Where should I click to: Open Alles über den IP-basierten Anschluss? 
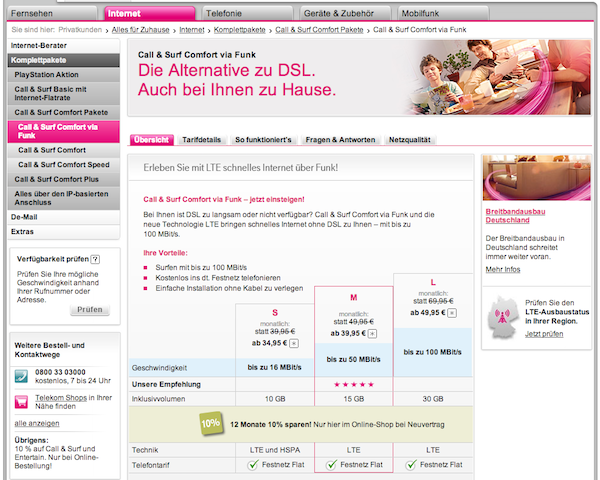pyautogui.click(x=64, y=198)
